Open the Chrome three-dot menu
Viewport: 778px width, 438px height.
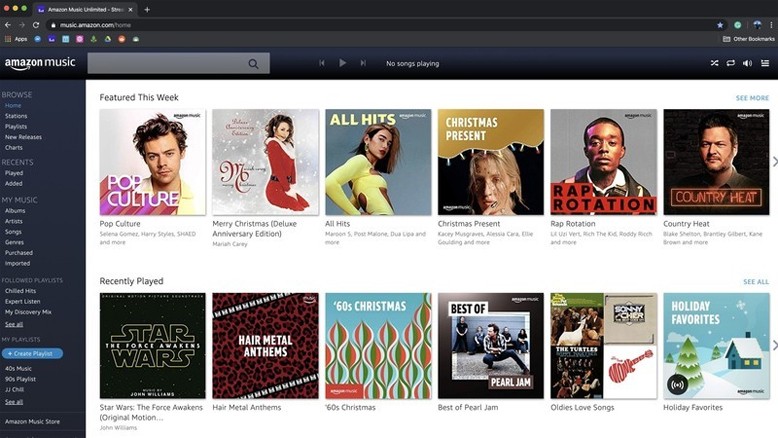point(772,25)
